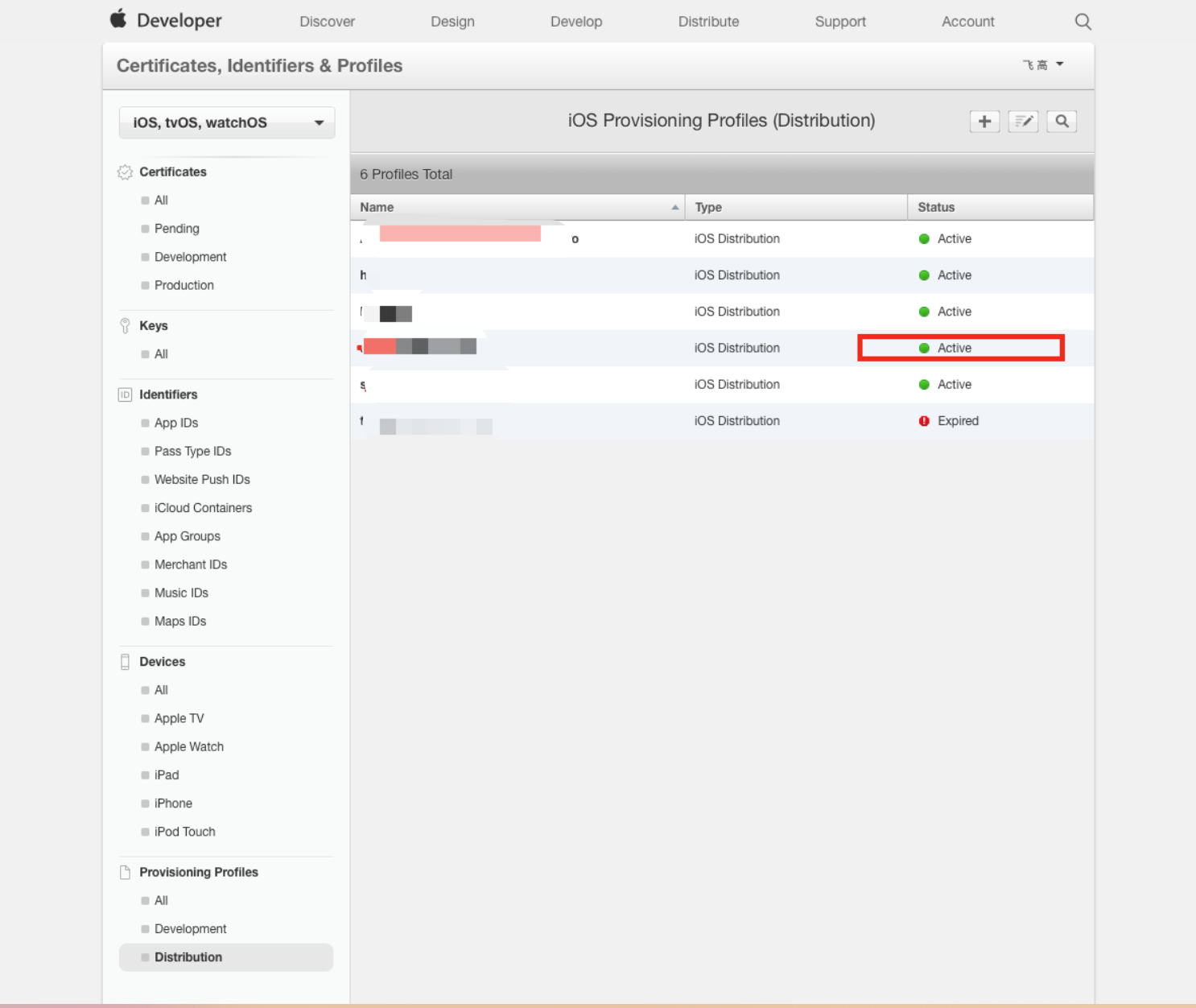Open Website Push IDs in sidebar
1196x1008 pixels.
202,480
